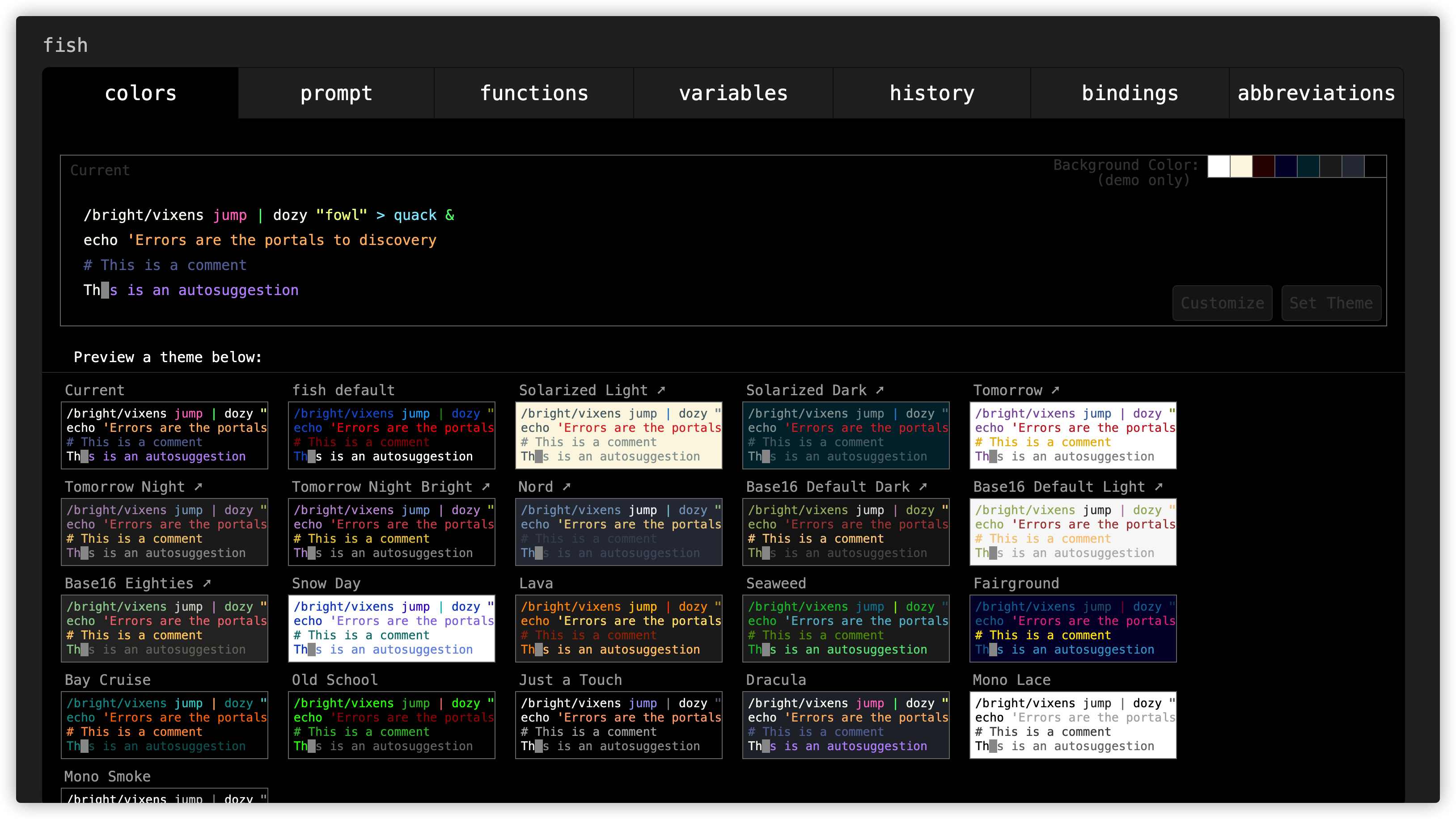Select the Current theme thumbnail
The width and height of the screenshot is (1456, 819).
coord(165,435)
